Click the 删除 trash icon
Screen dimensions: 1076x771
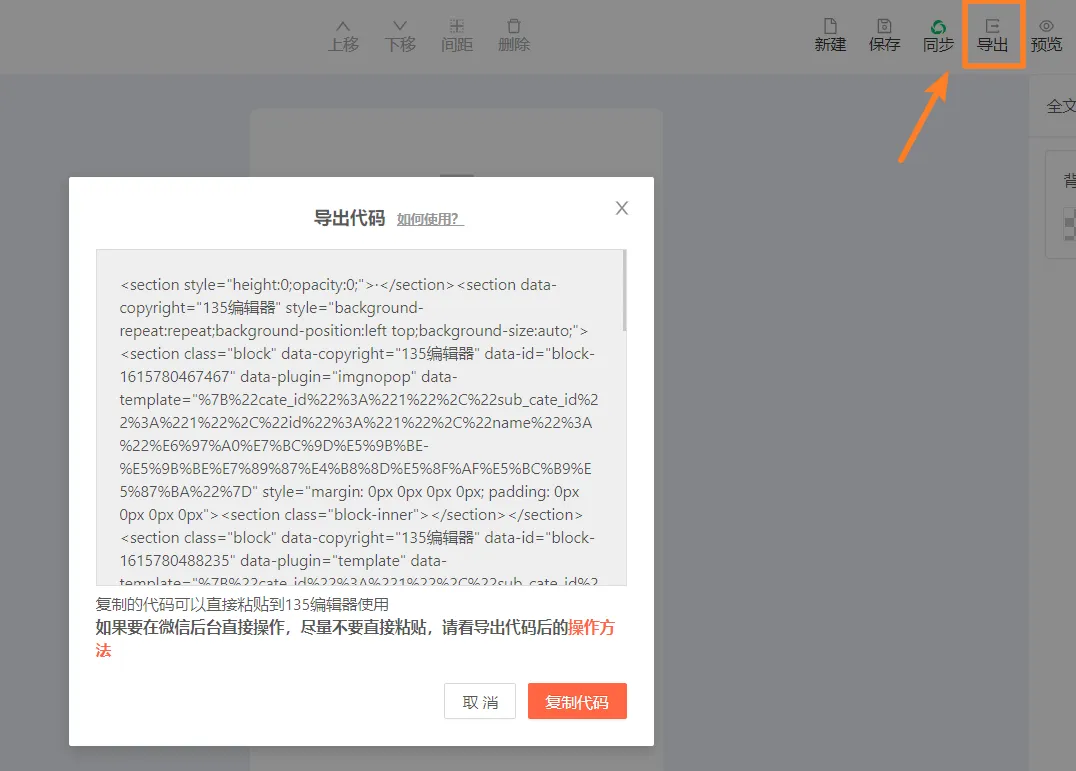[514, 36]
